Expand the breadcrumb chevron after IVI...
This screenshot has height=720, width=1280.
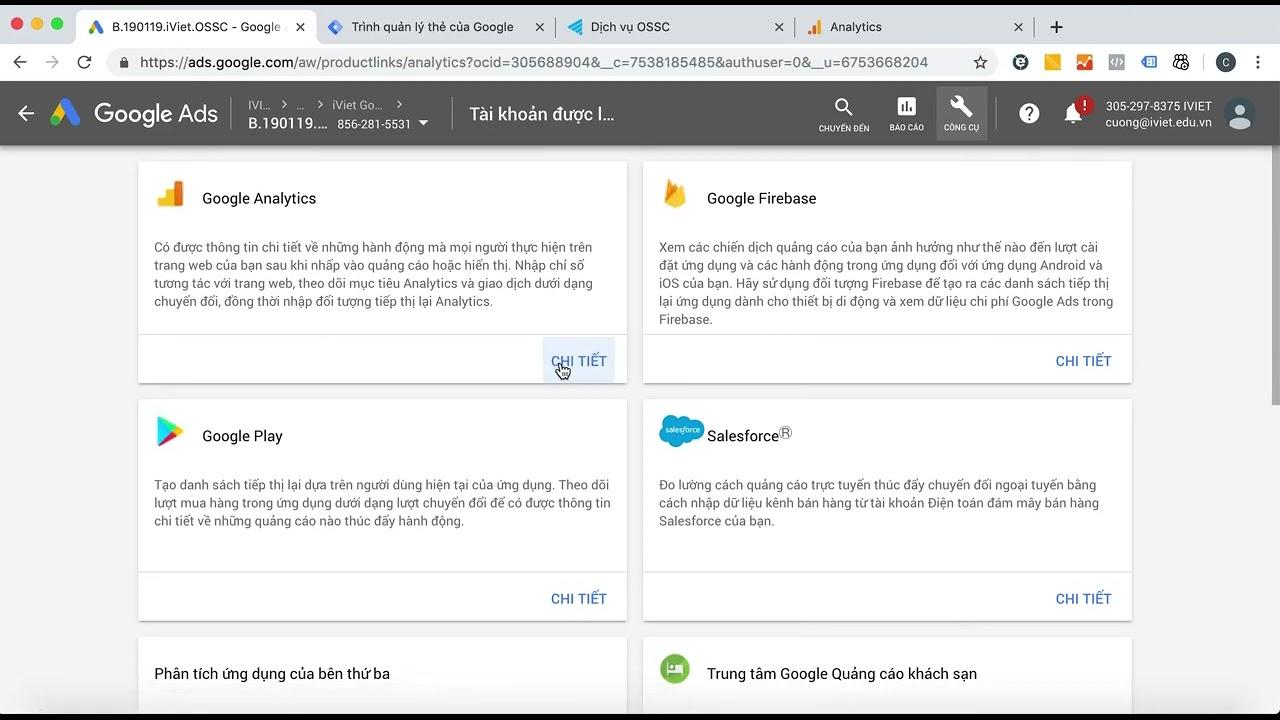284,104
